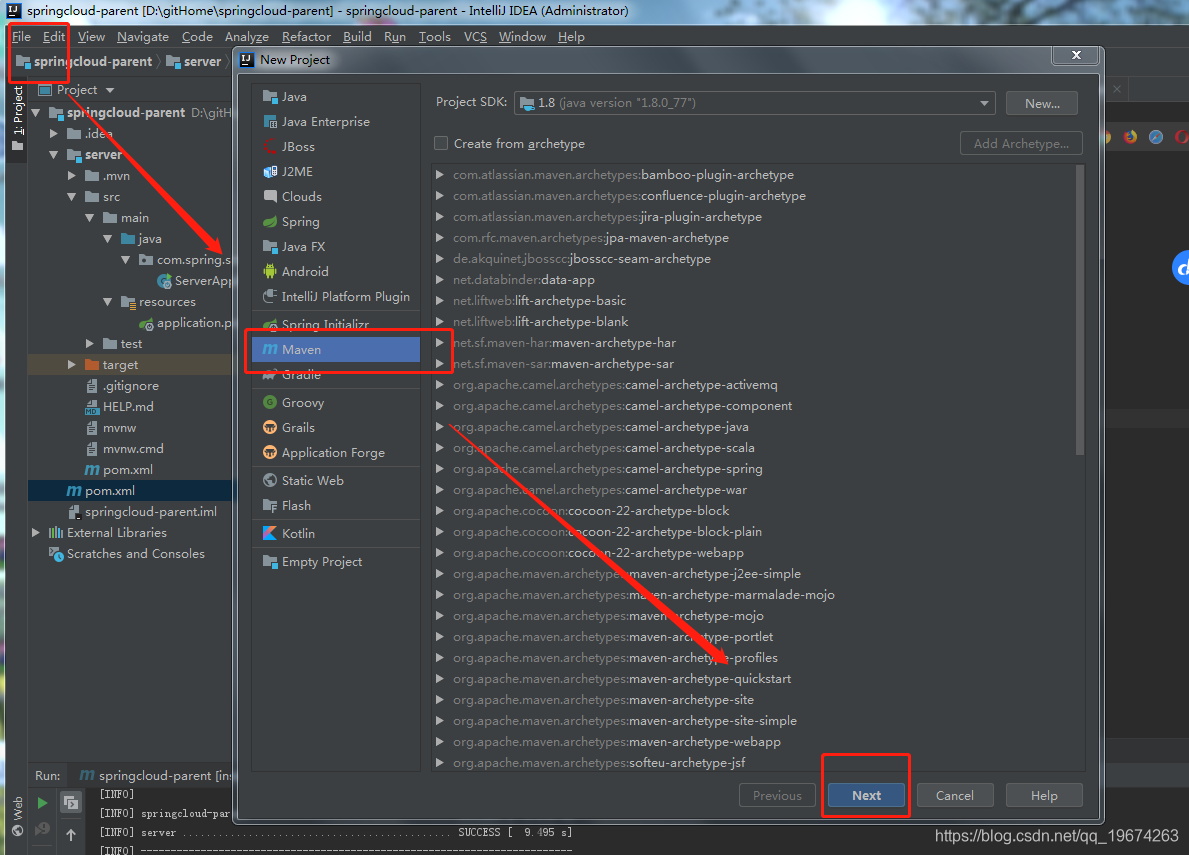This screenshot has width=1189, height=855.
Task: Expand camel-archetype-spring entry
Action: (440, 468)
